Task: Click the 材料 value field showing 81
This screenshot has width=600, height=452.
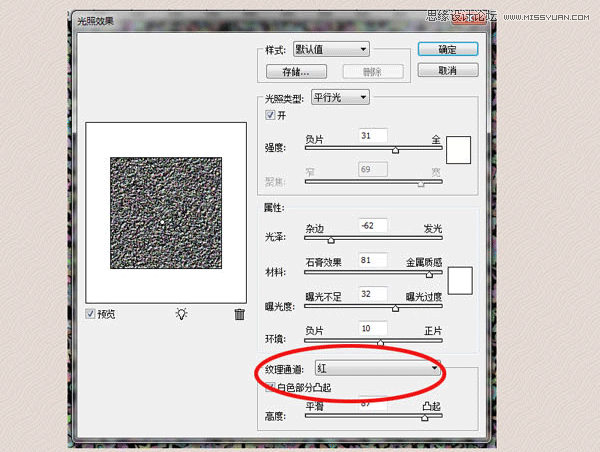Action: 372,260
